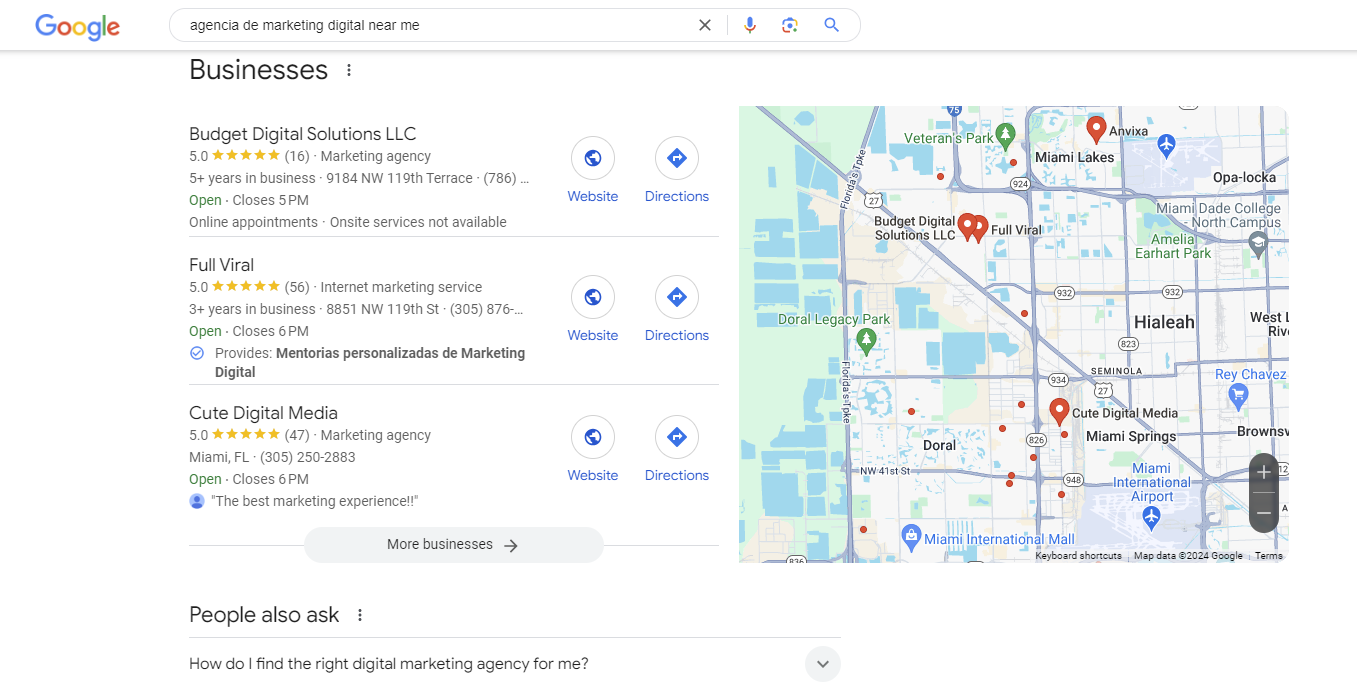Click into the search input field

click(438, 25)
